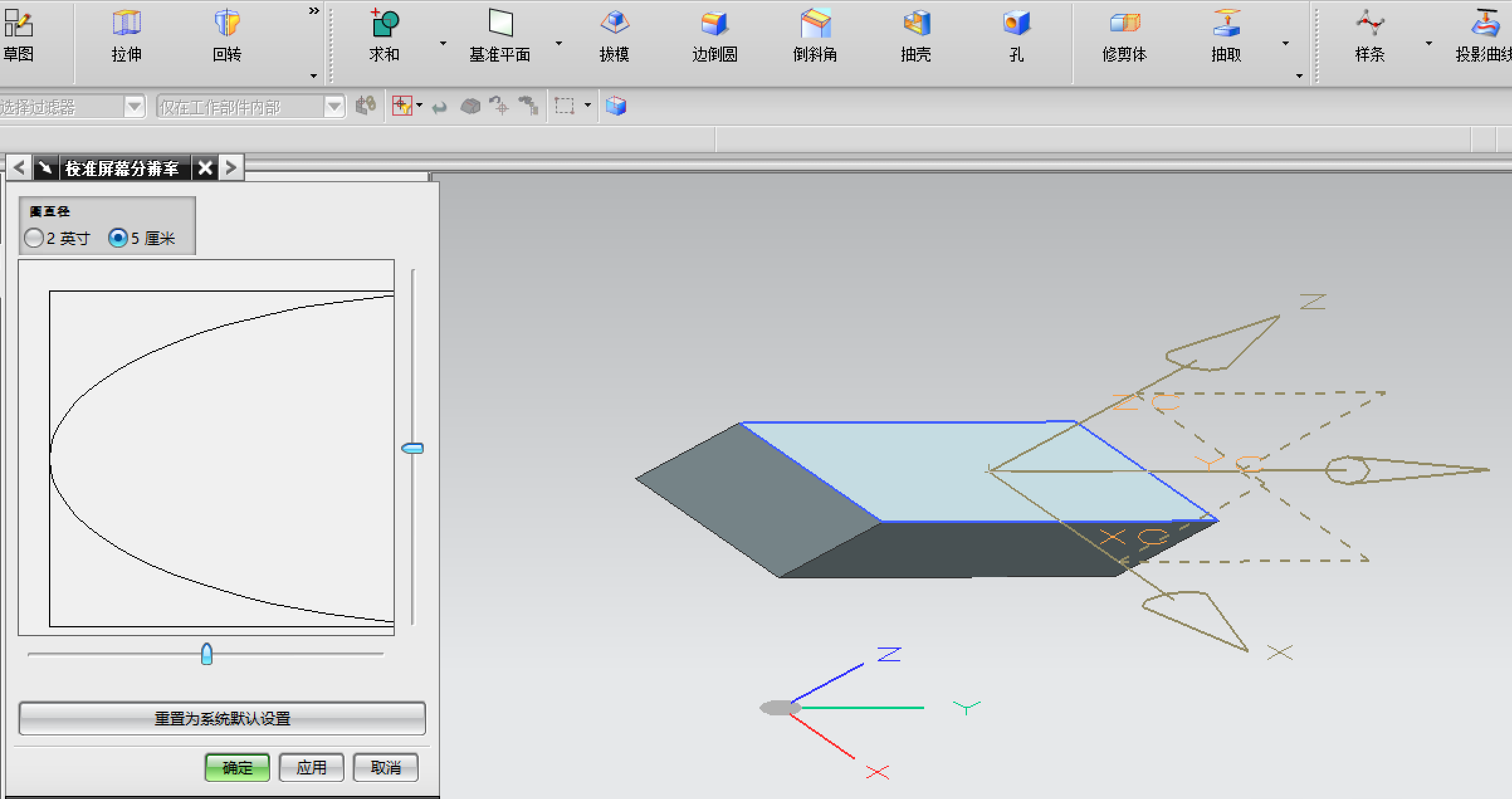Expand the 样条 dropdown arrow
The width and height of the screenshot is (1512, 799).
click(1429, 43)
